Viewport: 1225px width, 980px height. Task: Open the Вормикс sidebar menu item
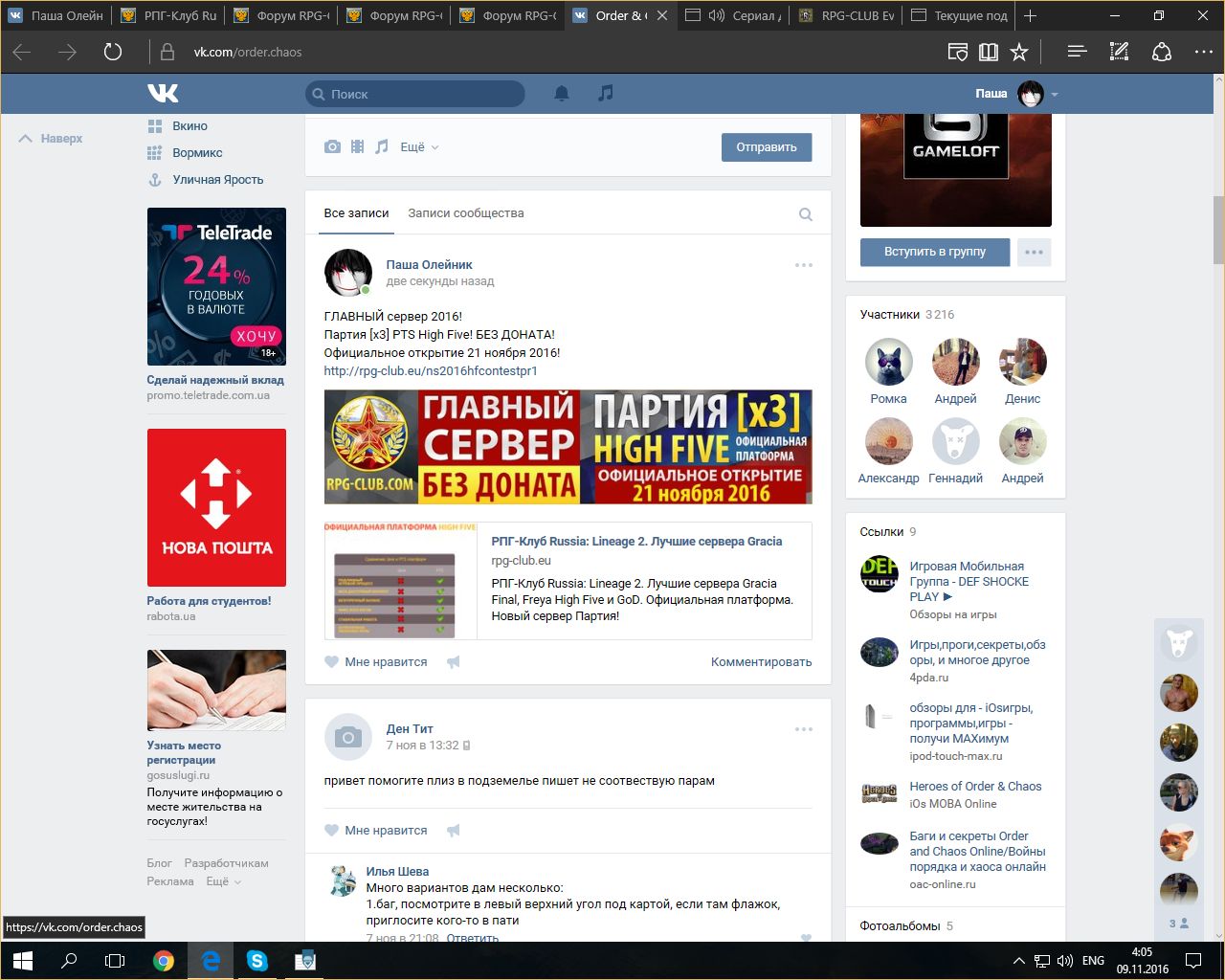(185, 152)
